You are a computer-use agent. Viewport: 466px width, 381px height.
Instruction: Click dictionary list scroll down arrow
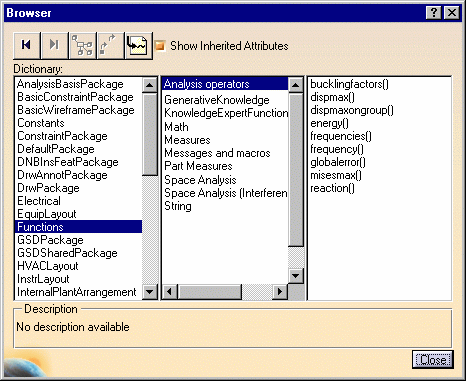150,292
